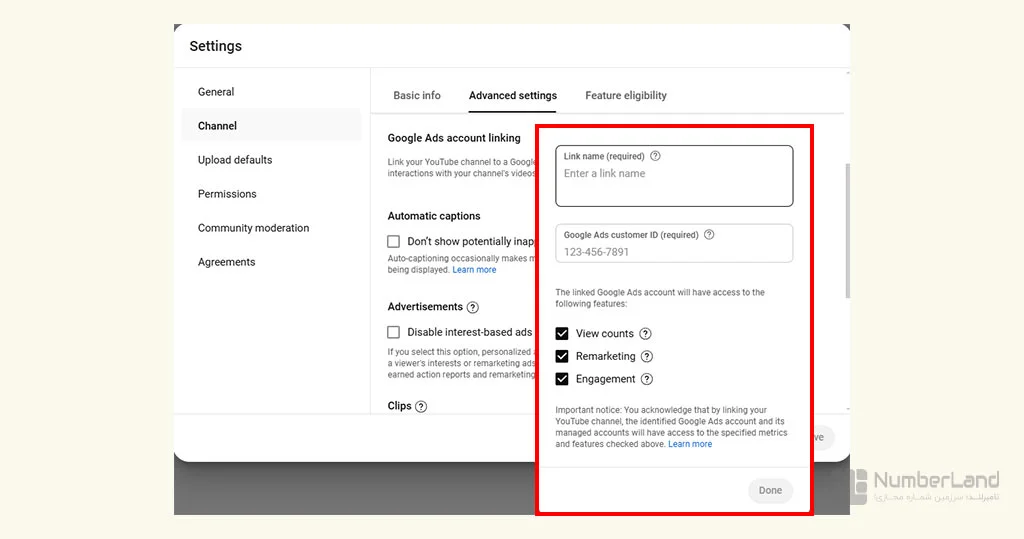Image resolution: width=1024 pixels, height=539 pixels.
Task: Show help for Remarketing
Action: [x=647, y=357]
